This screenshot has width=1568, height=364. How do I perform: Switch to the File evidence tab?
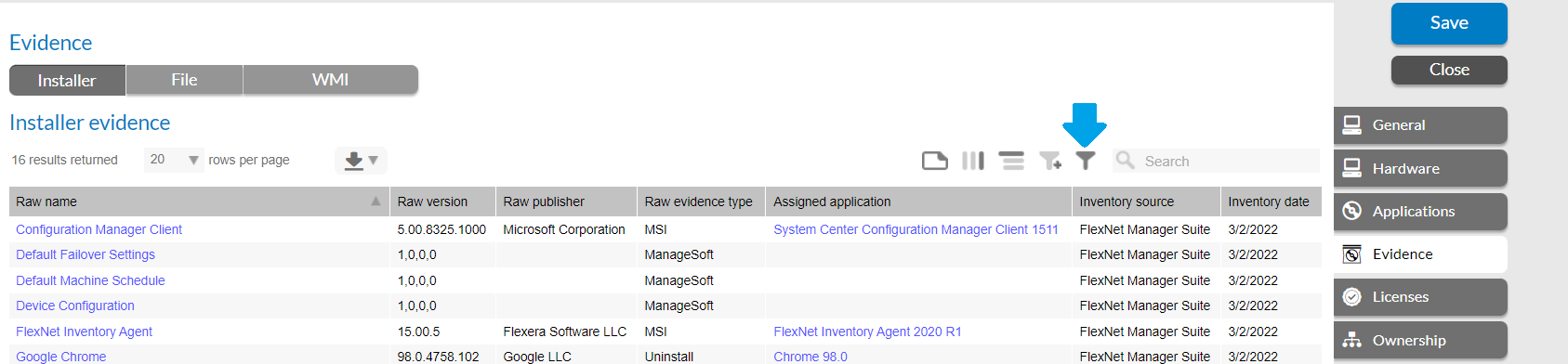click(184, 80)
